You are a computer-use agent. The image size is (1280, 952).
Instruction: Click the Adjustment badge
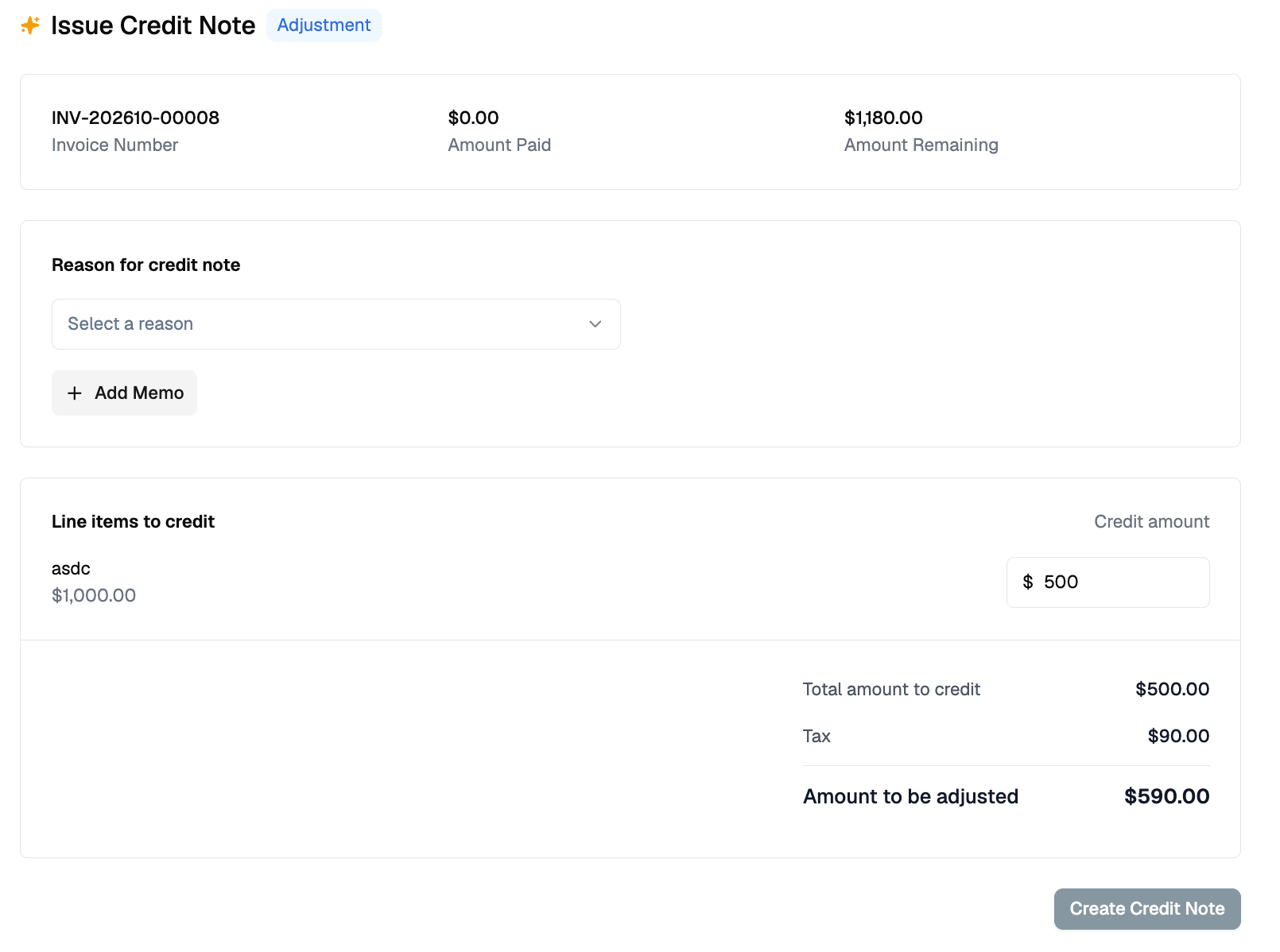pos(324,25)
